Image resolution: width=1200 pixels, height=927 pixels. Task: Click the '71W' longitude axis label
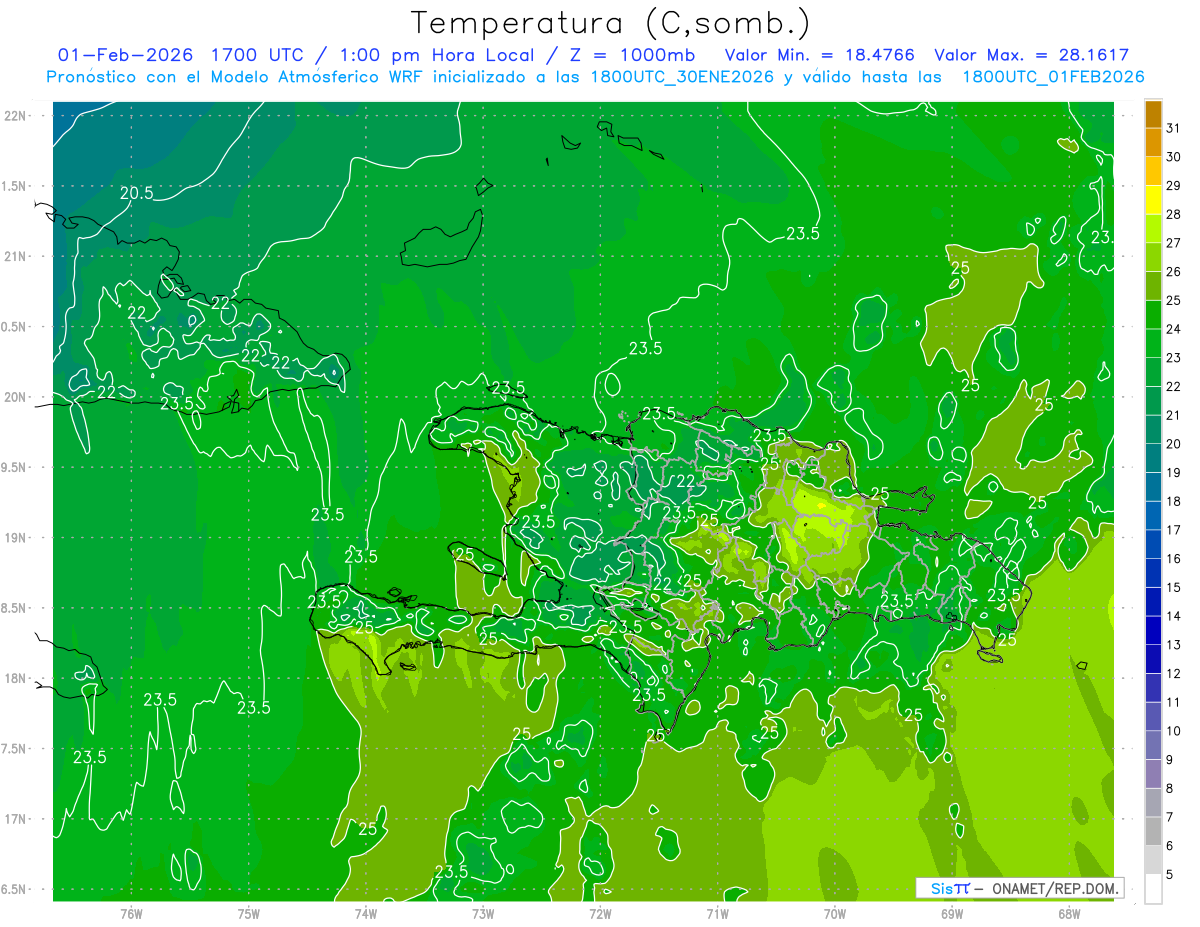pos(717,913)
